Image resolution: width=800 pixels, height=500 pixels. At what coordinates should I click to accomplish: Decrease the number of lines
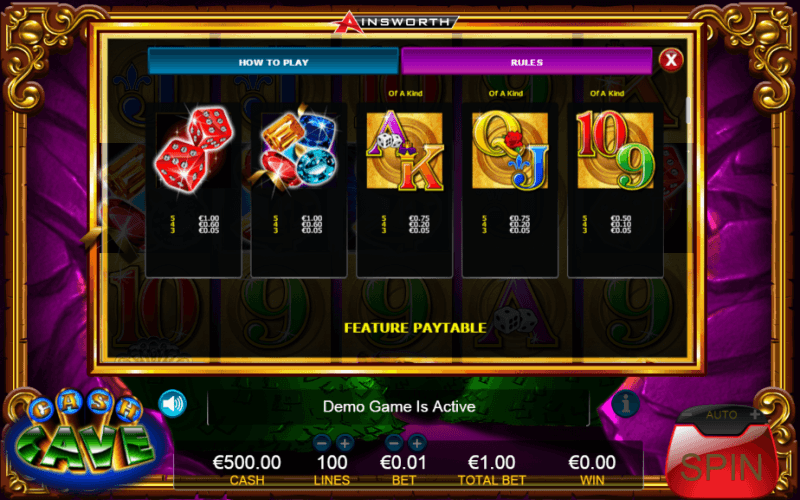[321, 443]
